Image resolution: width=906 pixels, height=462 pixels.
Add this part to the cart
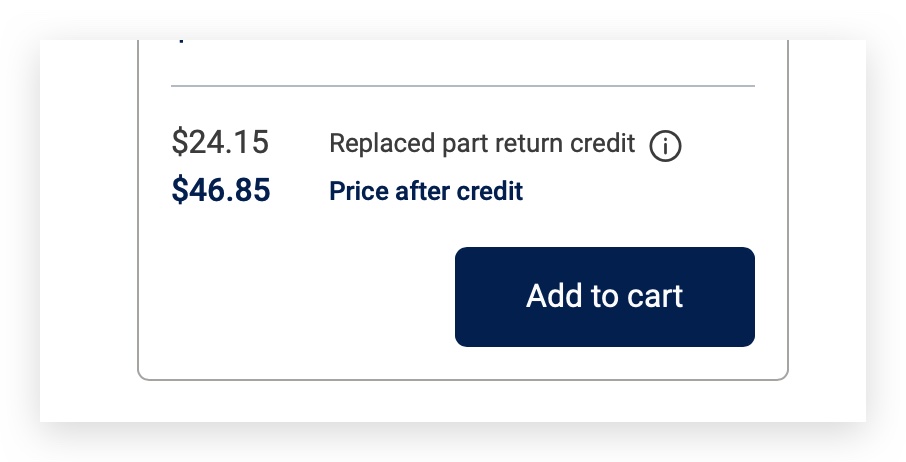(604, 297)
